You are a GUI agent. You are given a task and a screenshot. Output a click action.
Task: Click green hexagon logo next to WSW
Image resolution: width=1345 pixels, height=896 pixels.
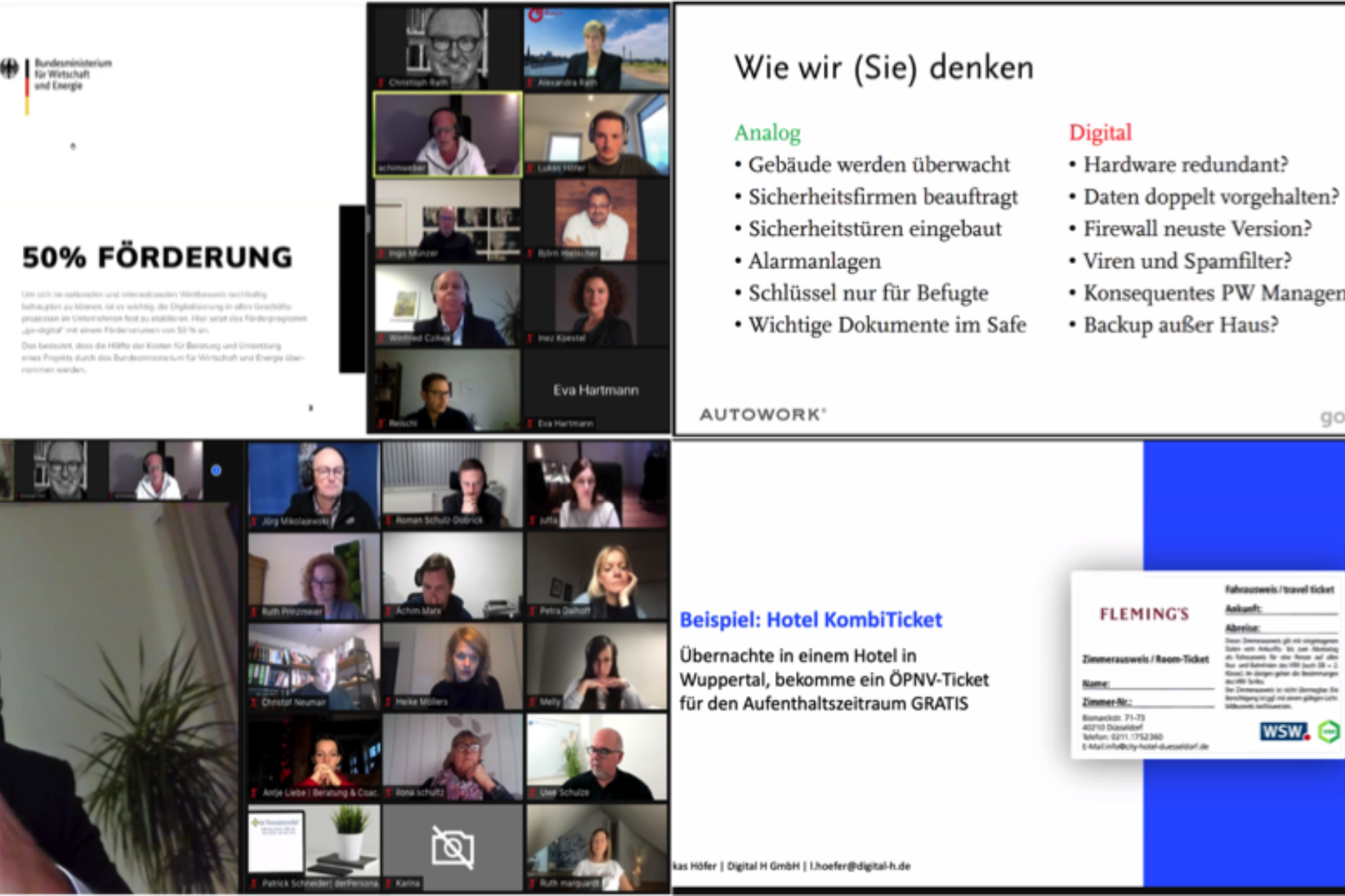click(1329, 731)
